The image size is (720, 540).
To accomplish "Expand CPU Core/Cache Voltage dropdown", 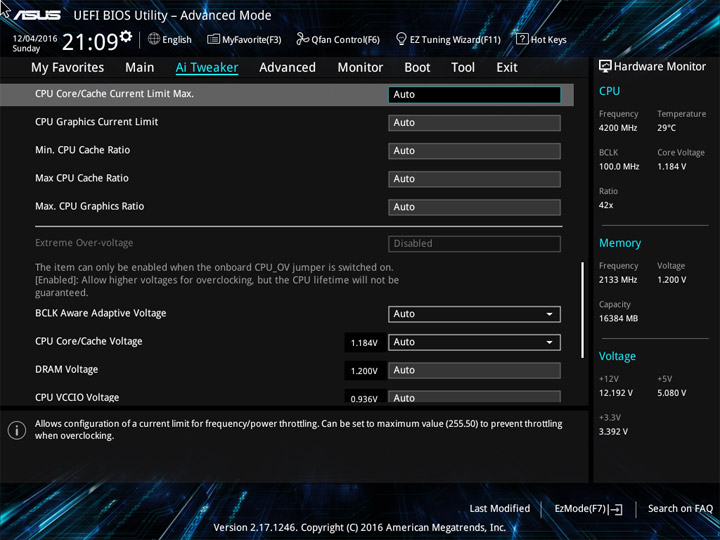I will pyautogui.click(x=474, y=342).
